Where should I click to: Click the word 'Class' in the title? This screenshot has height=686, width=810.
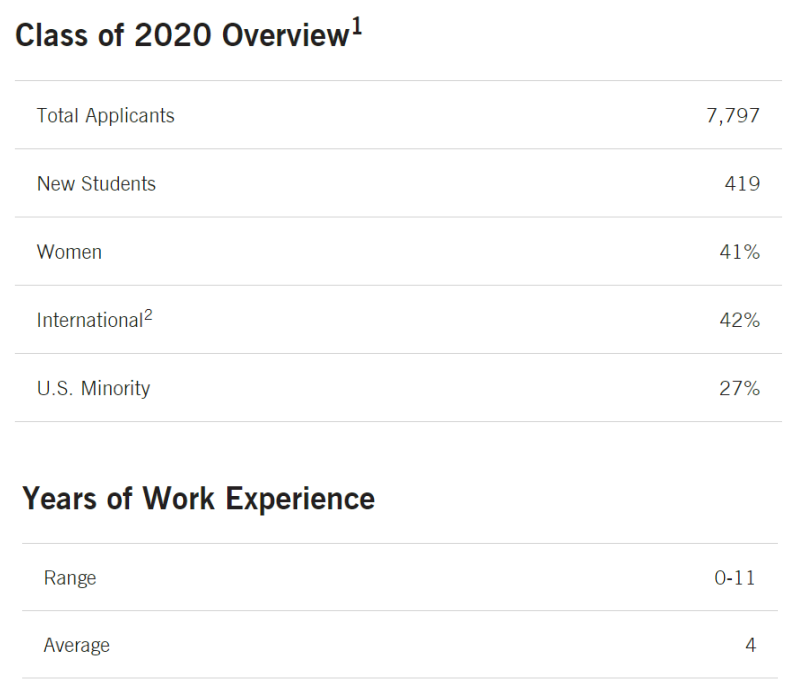coord(52,36)
